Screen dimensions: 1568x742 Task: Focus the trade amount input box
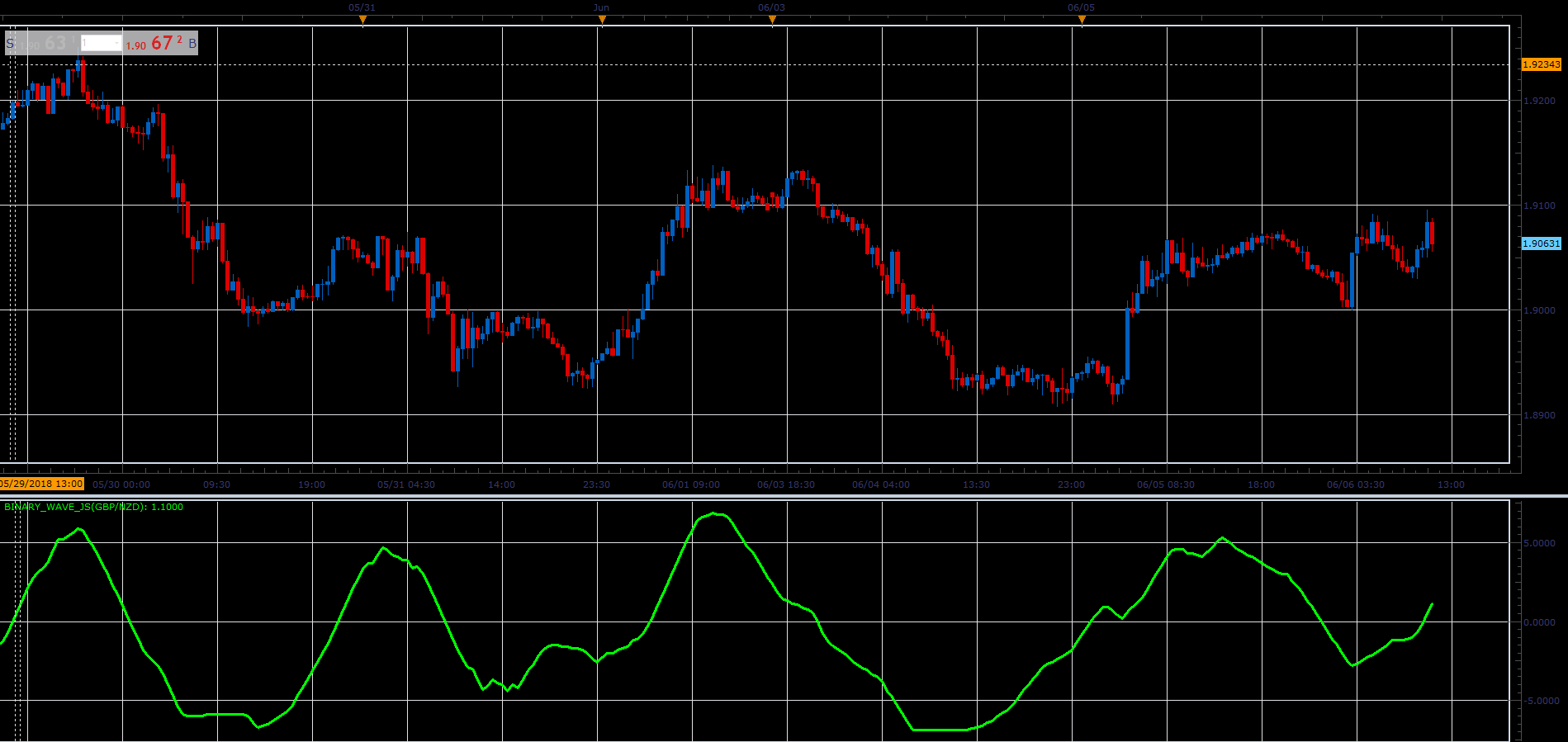pos(101,43)
